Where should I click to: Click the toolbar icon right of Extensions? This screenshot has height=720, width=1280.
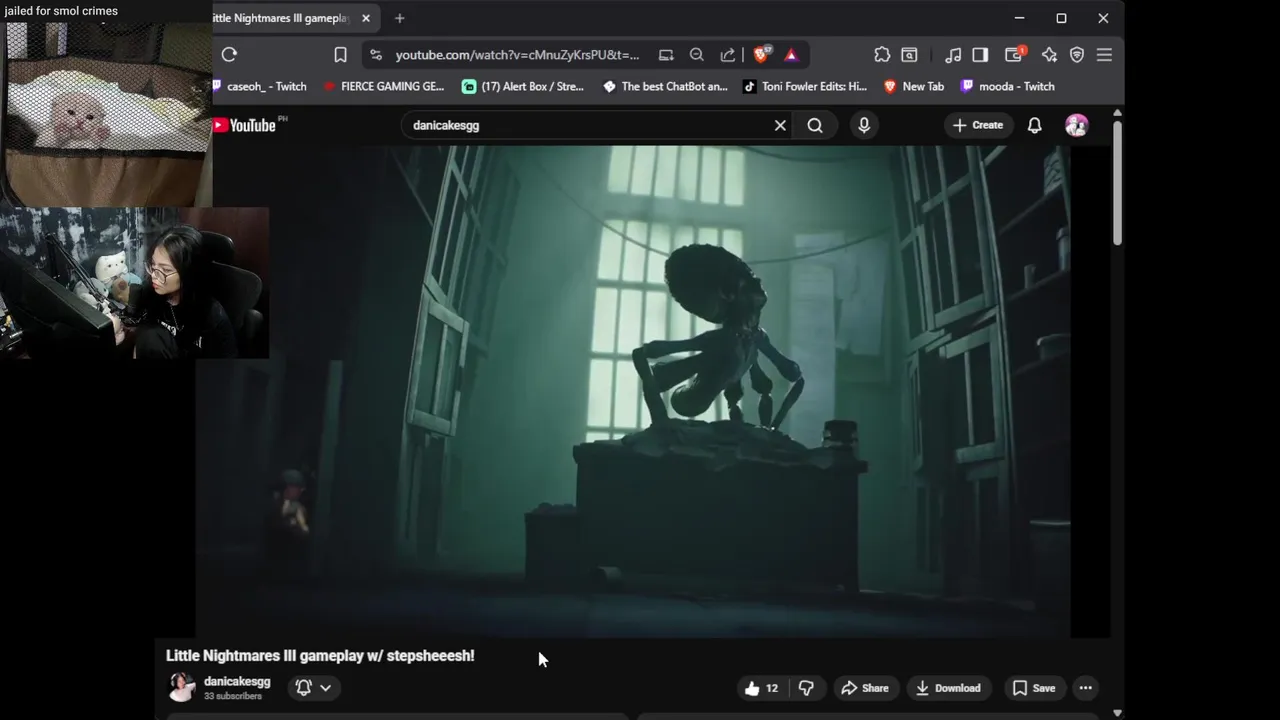click(x=910, y=55)
